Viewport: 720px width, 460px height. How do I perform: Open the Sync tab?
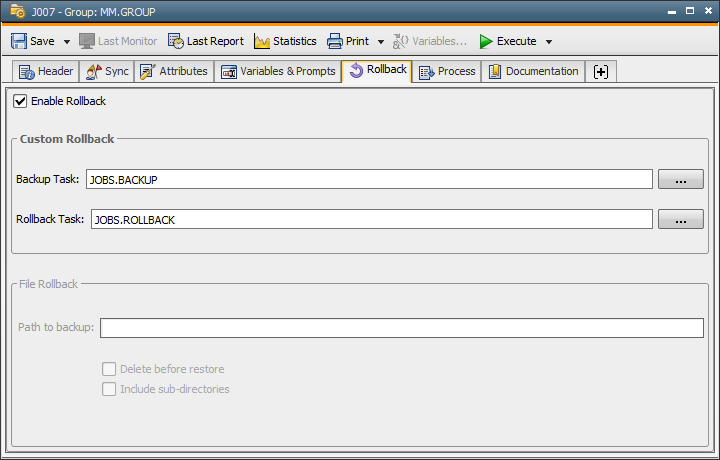[107, 72]
